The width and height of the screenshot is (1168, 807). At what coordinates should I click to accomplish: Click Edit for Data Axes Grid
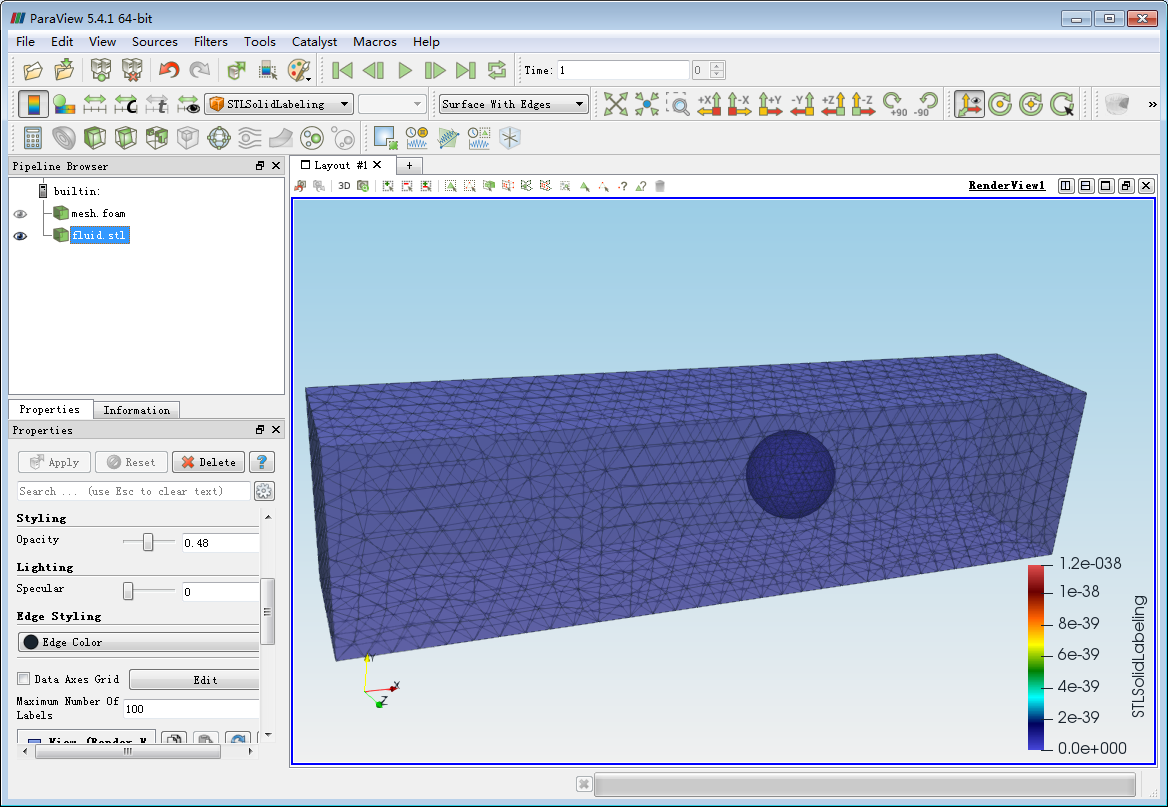click(x=195, y=680)
